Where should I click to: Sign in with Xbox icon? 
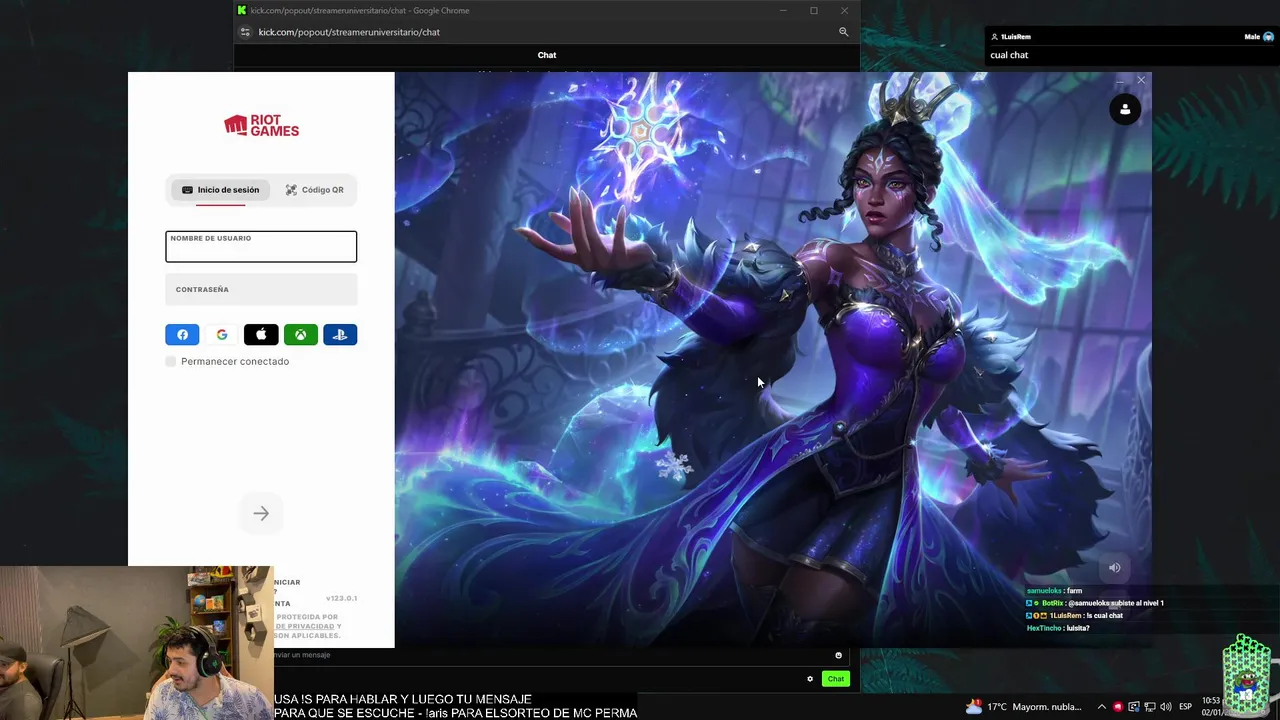300,335
